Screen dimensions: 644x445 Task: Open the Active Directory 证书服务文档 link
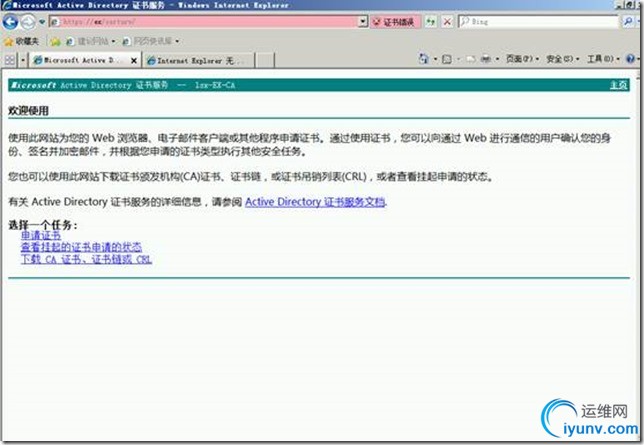click(x=315, y=202)
